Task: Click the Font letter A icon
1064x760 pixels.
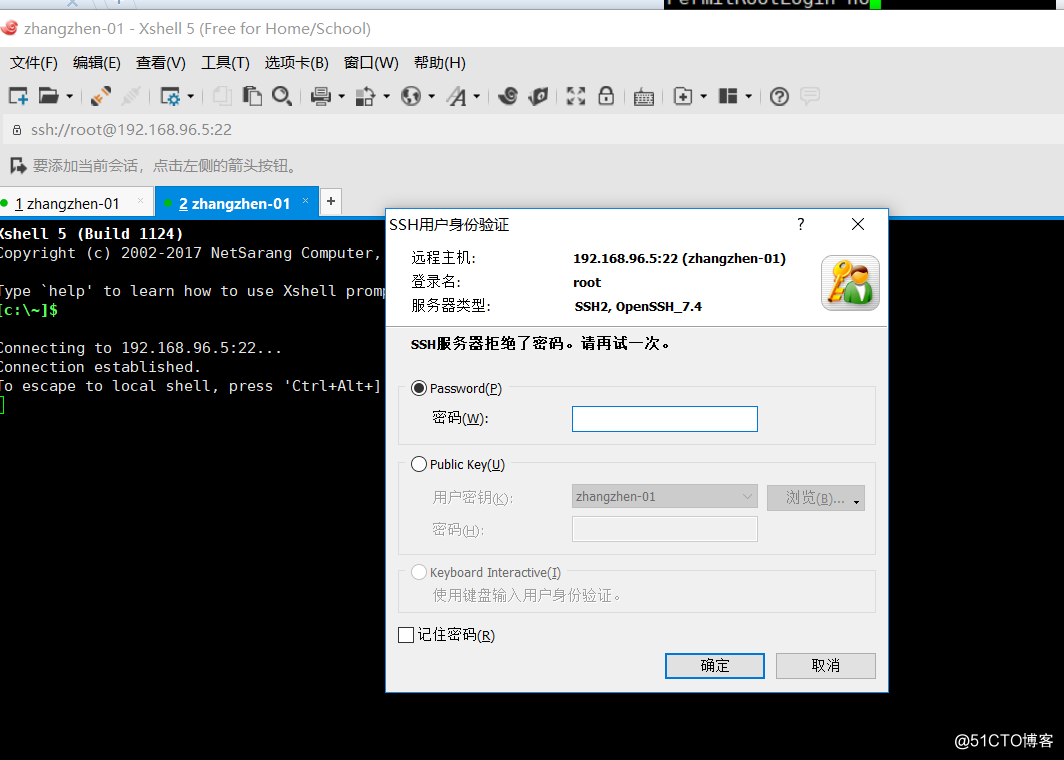Action: (x=457, y=96)
